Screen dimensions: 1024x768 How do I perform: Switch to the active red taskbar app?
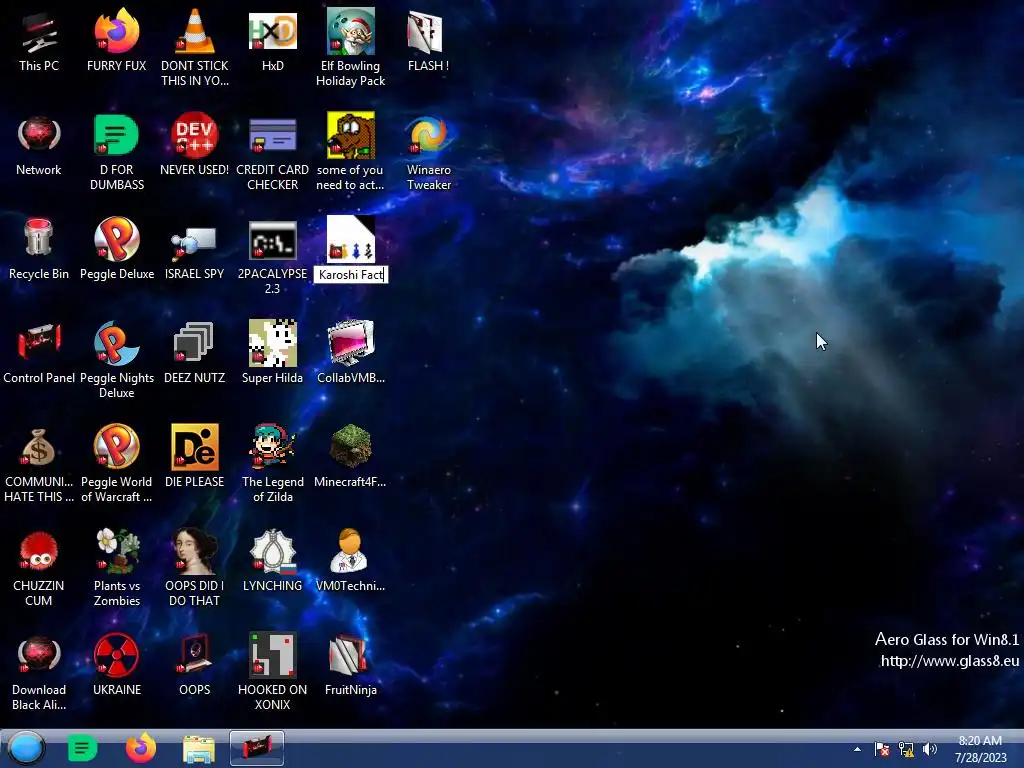[257, 748]
